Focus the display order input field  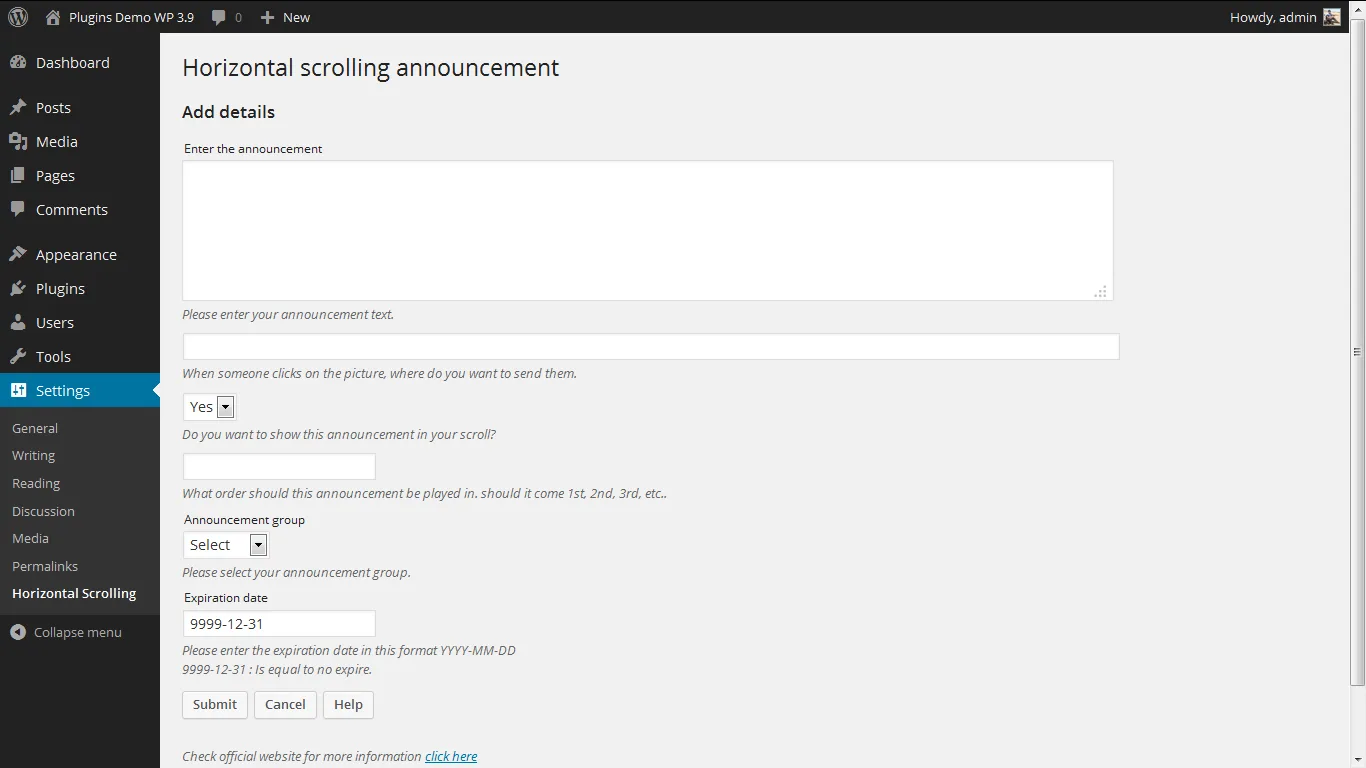(x=279, y=466)
